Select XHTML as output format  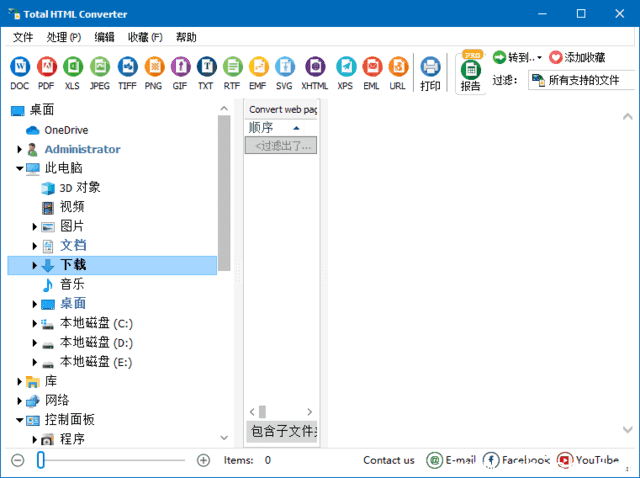315,73
